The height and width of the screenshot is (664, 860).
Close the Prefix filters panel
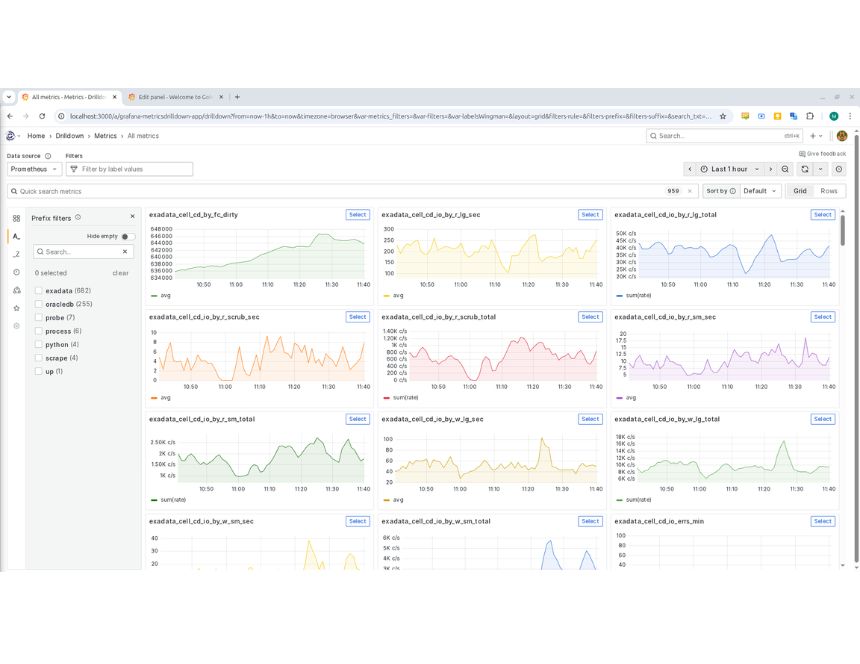click(x=132, y=216)
